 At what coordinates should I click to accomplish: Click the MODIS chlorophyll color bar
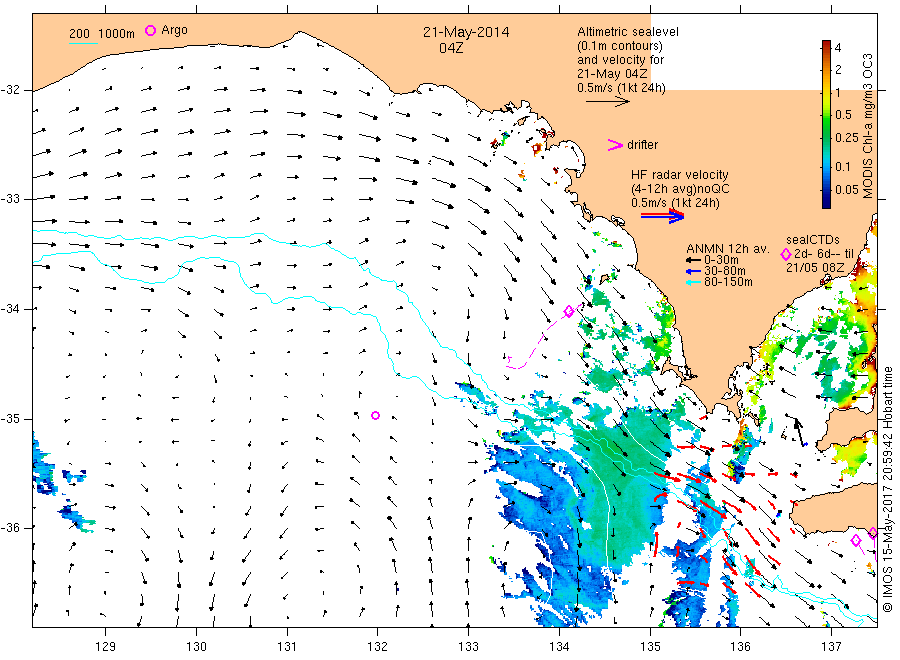826,124
